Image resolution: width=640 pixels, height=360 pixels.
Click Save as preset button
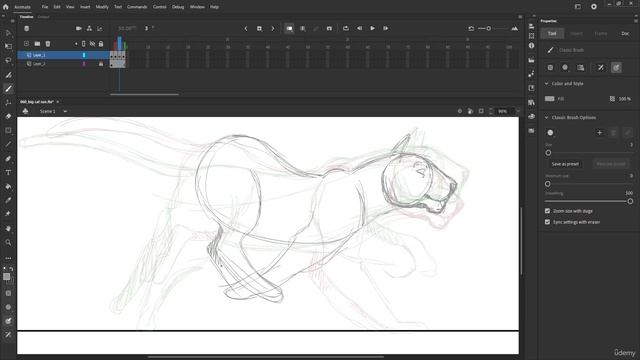(565, 164)
